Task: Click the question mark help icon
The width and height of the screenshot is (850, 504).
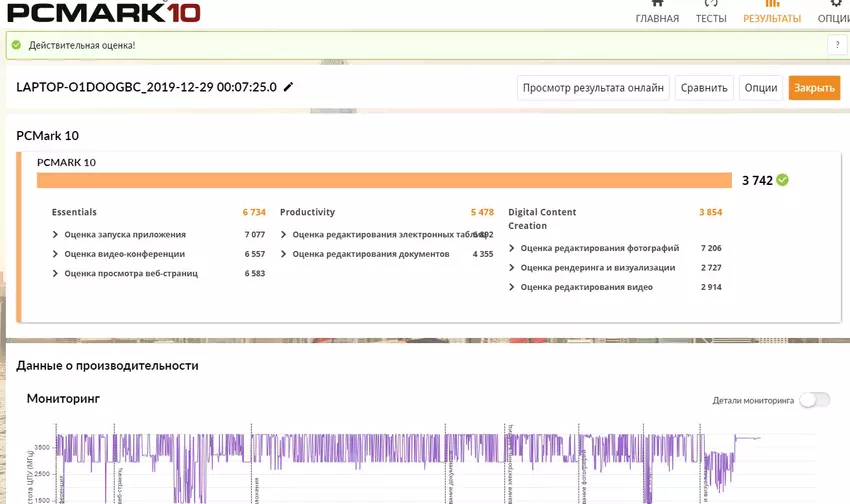Action: [836, 45]
